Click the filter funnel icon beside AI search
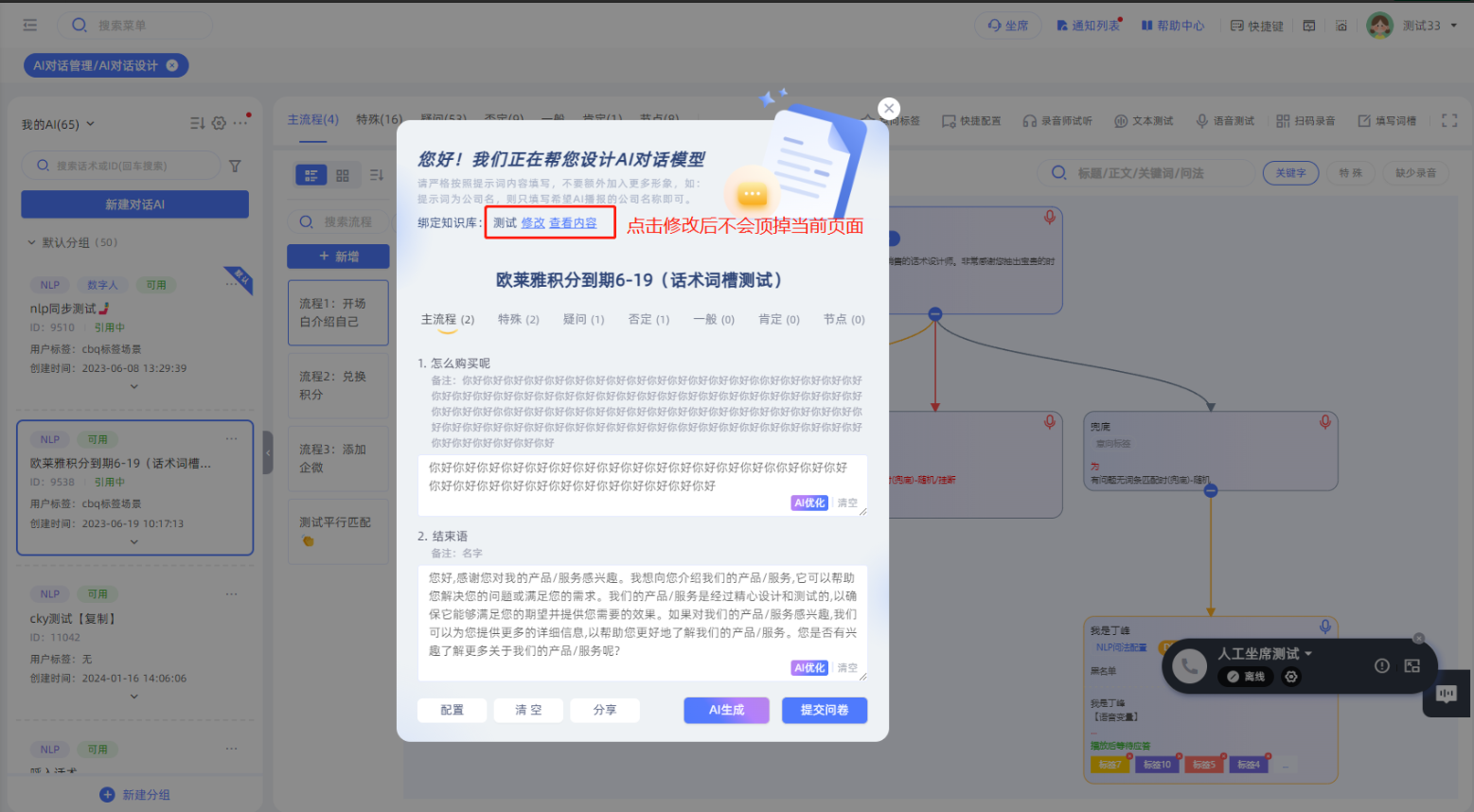This screenshot has width=1474, height=812. (235, 166)
